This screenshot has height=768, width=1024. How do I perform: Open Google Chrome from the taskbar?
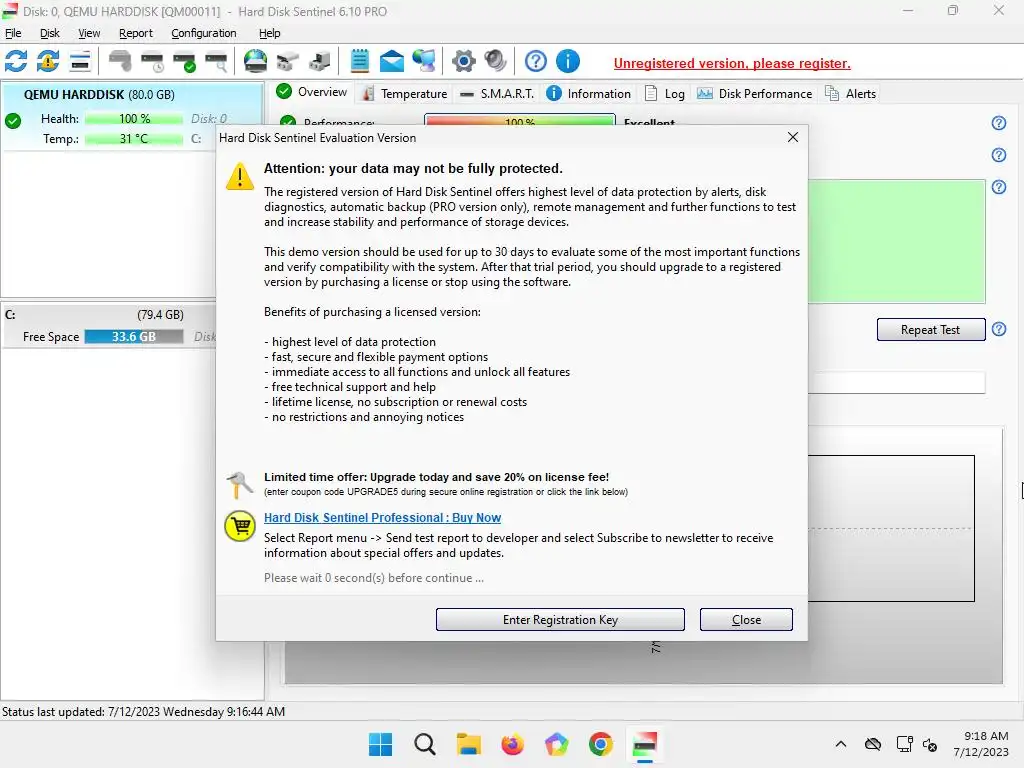click(x=600, y=744)
